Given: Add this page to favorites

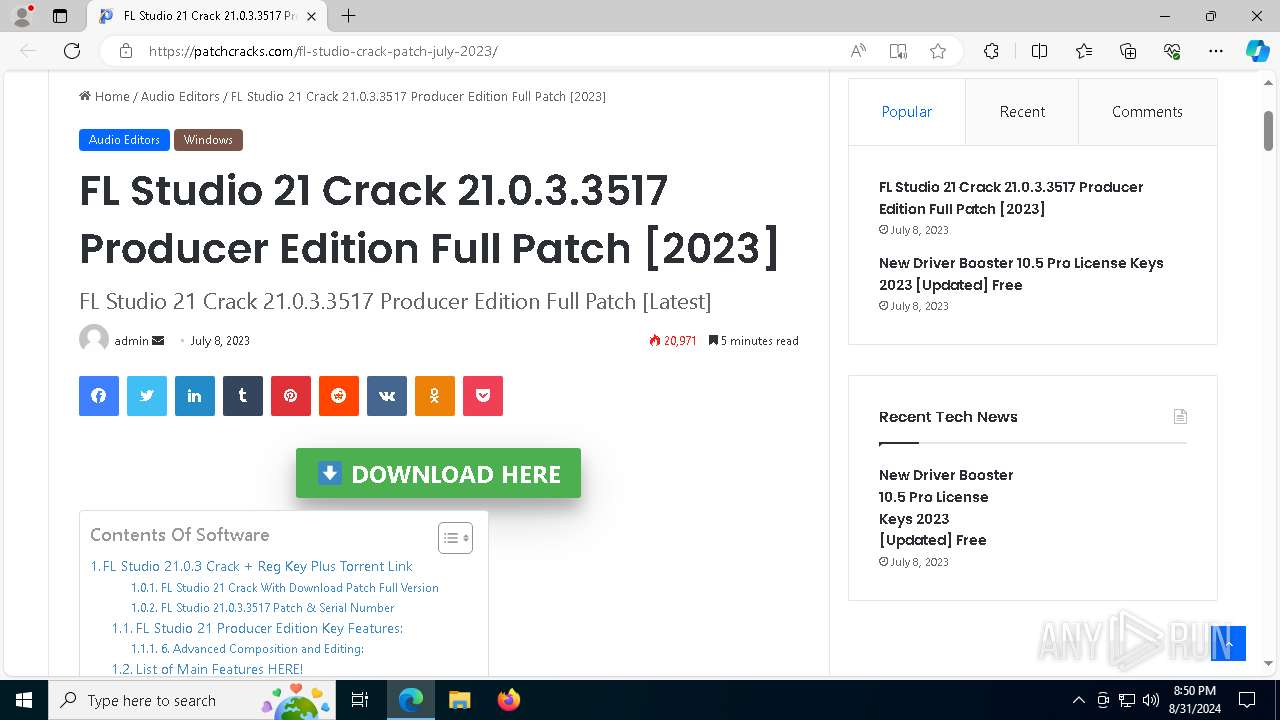Looking at the screenshot, I should click(x=938, y=51).
